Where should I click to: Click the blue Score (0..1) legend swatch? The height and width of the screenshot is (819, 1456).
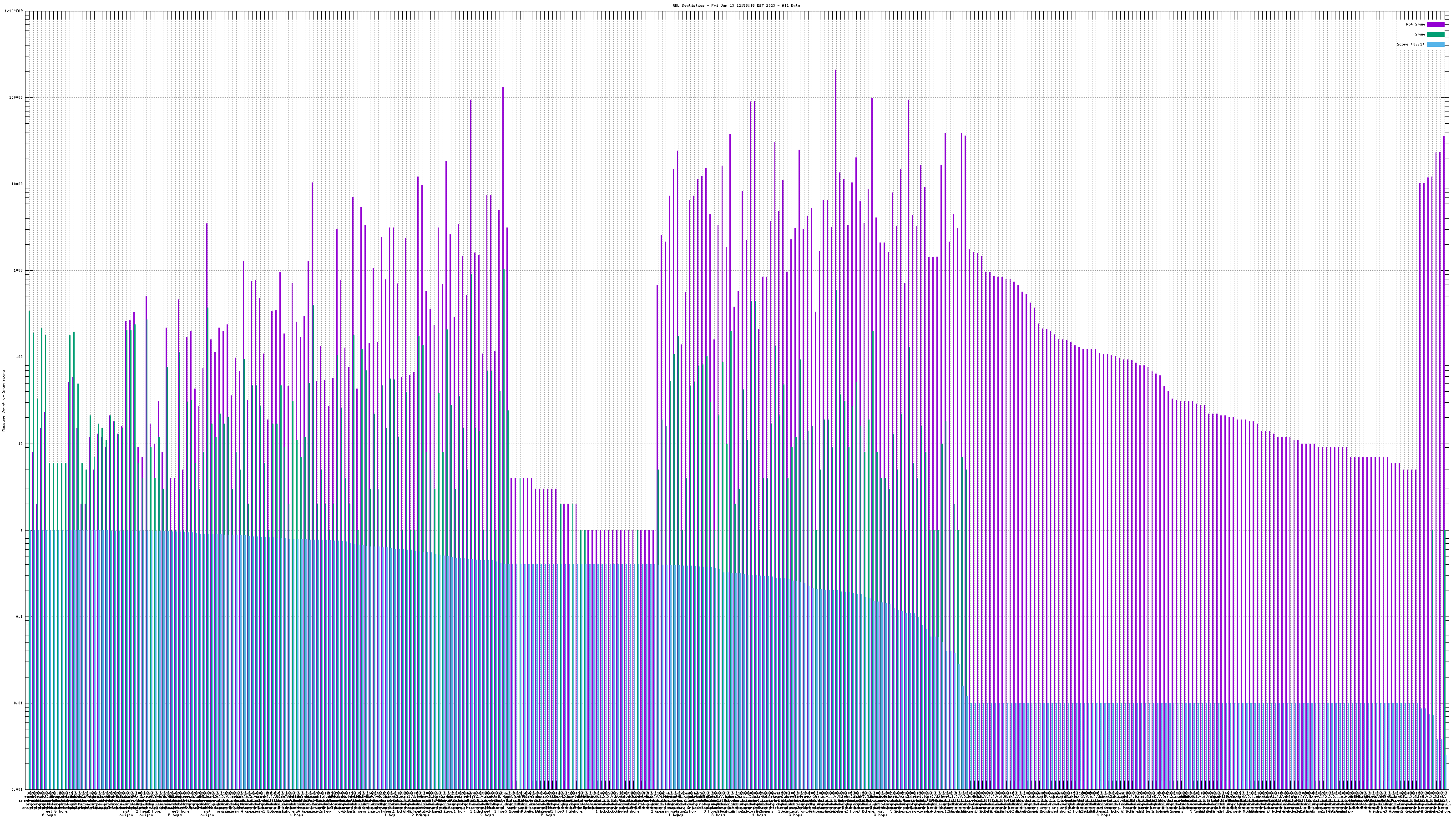click(1435, 44)
